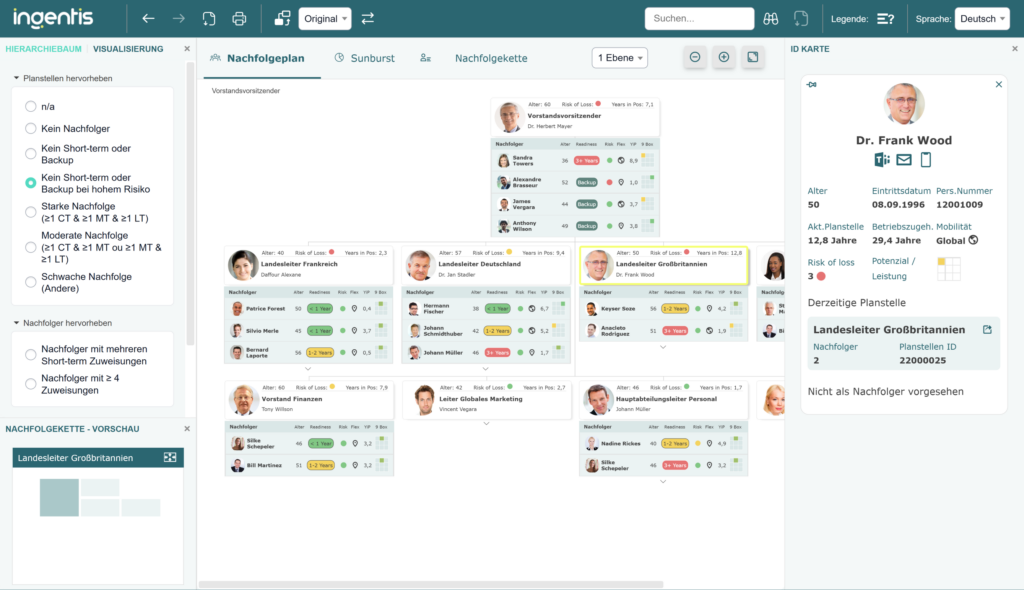The height and width of the screenshot is (590, 1024).
Task: Collapse the Nachfolger hervorheben section
Action: click(x=16, y=323)
